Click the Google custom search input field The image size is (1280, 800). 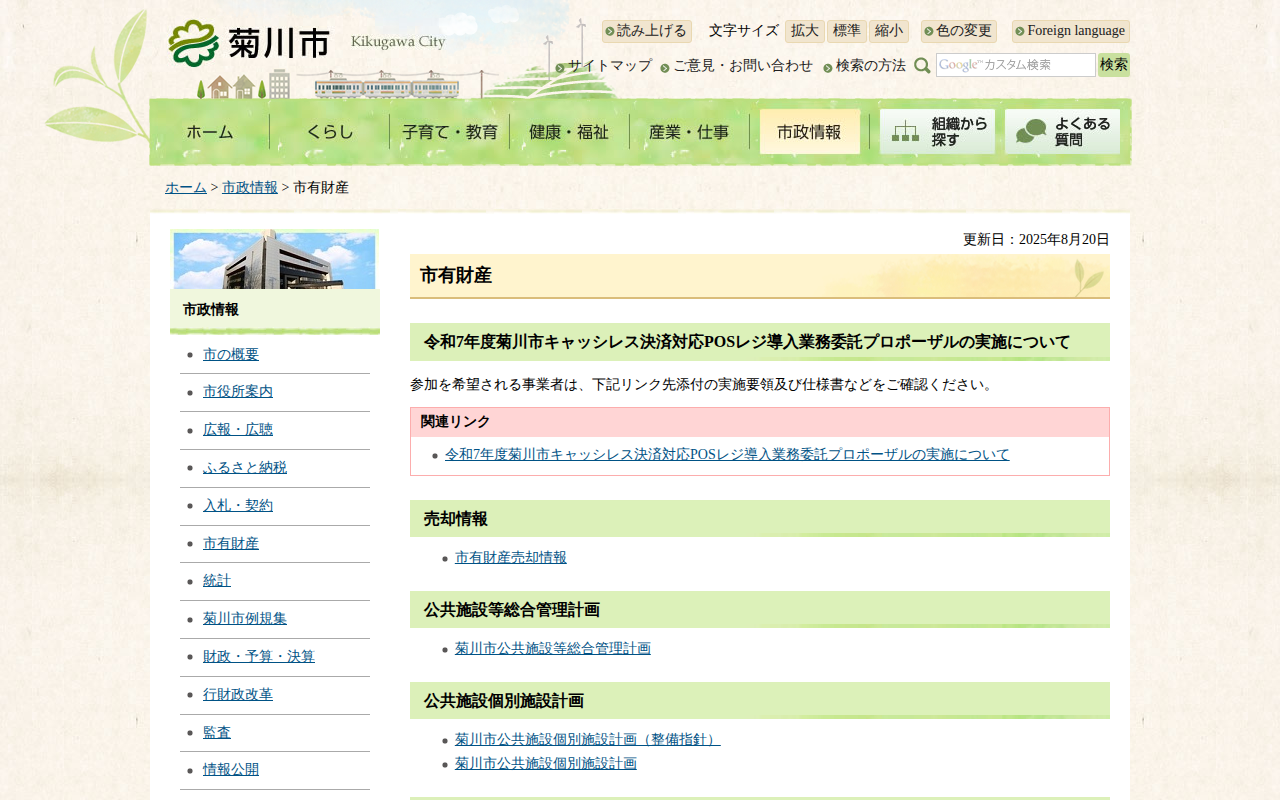(1015, 65)
